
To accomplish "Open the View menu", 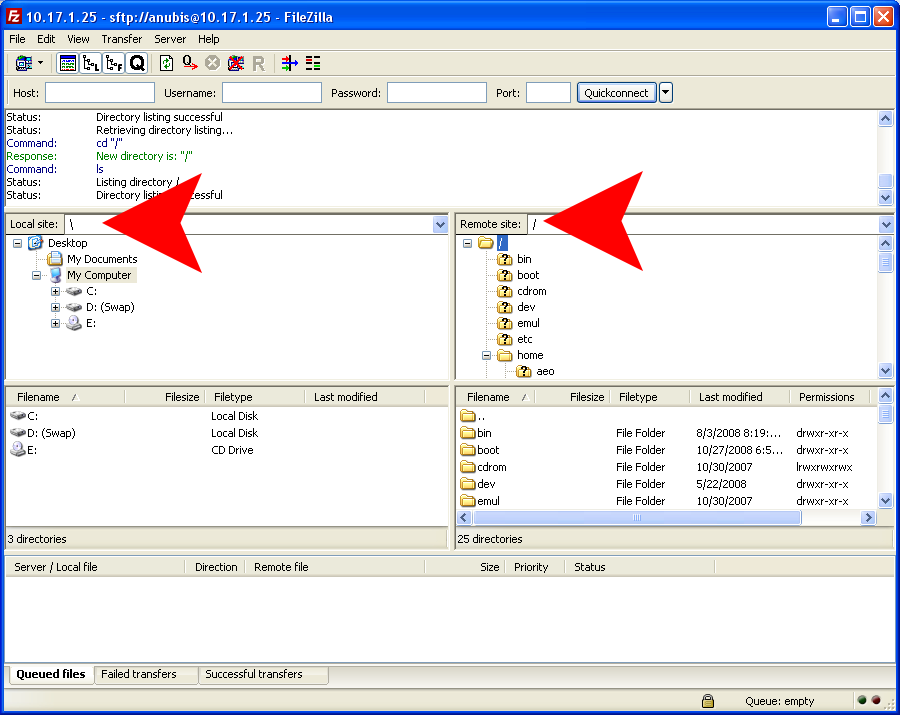I will click(78, 39).
